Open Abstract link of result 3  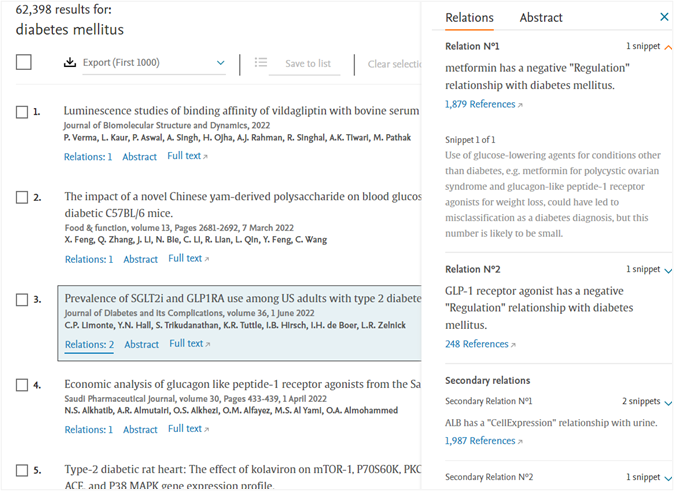141,344
